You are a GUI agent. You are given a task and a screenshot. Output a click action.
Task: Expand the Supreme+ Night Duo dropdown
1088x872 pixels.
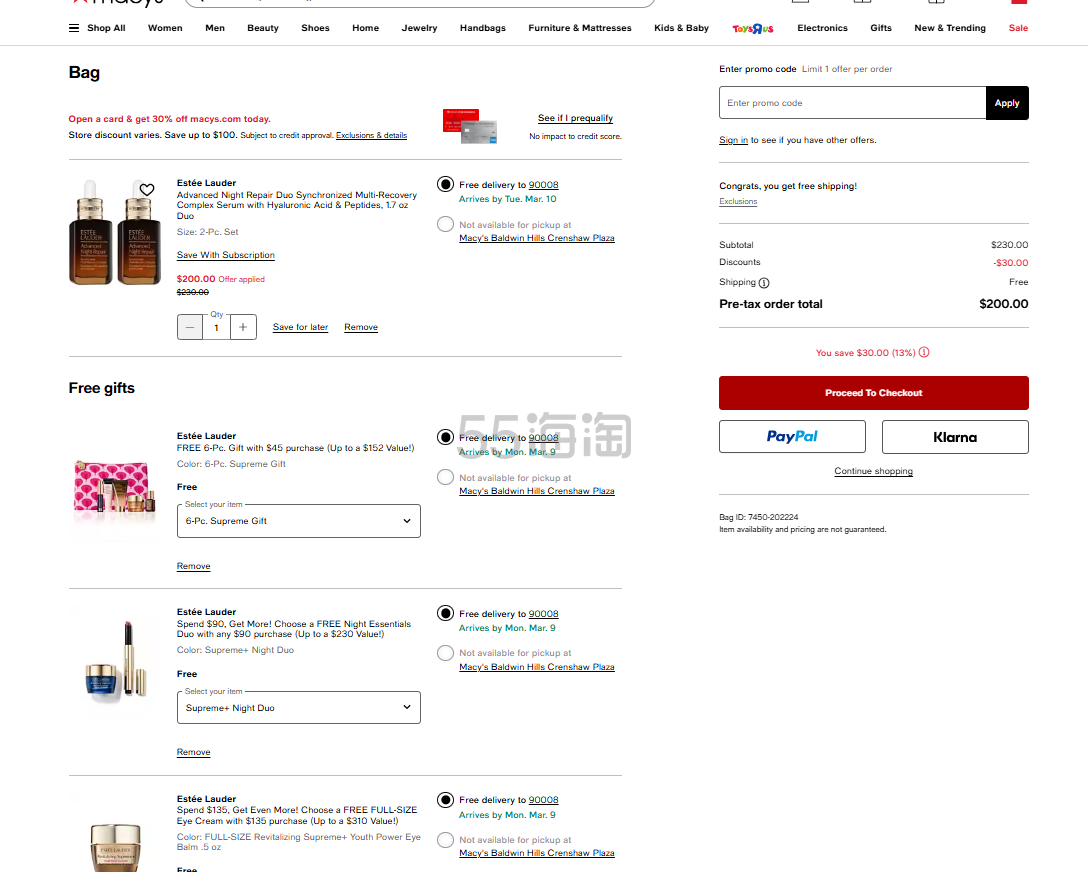tap(298, 708)
